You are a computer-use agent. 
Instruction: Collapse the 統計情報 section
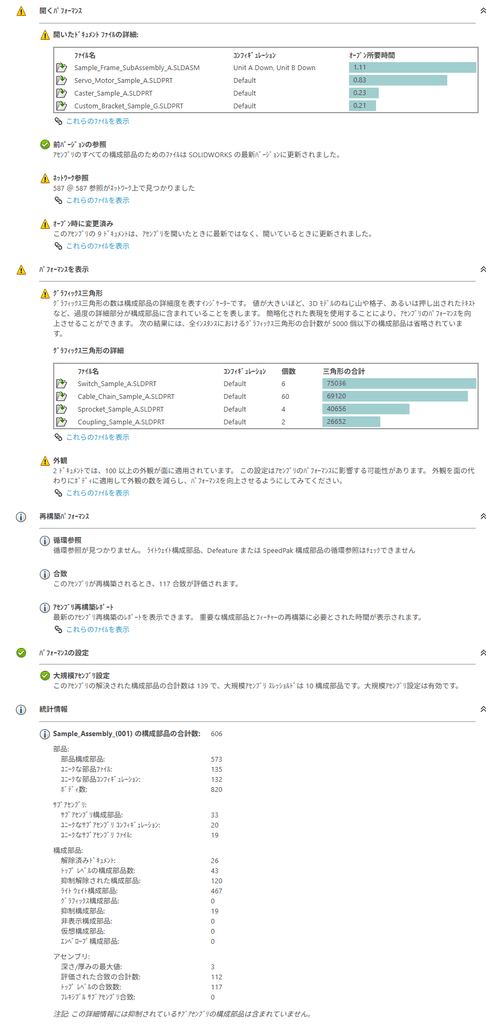(x=482, y=709)
